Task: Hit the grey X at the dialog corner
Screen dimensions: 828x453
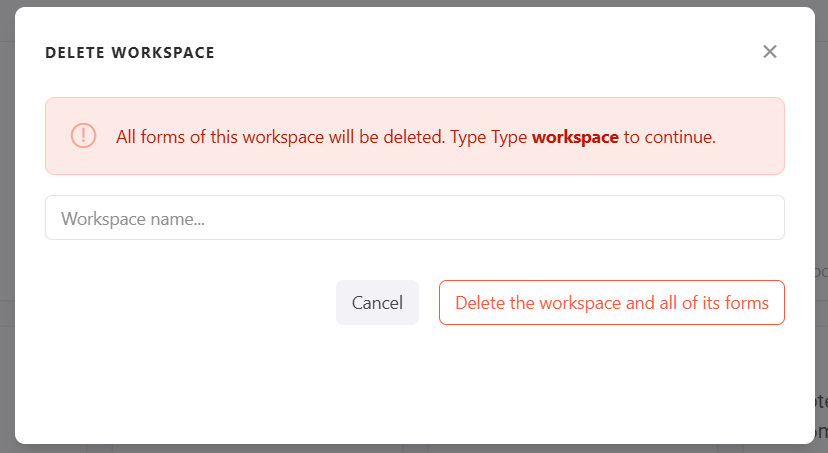Action: (769, 52)
